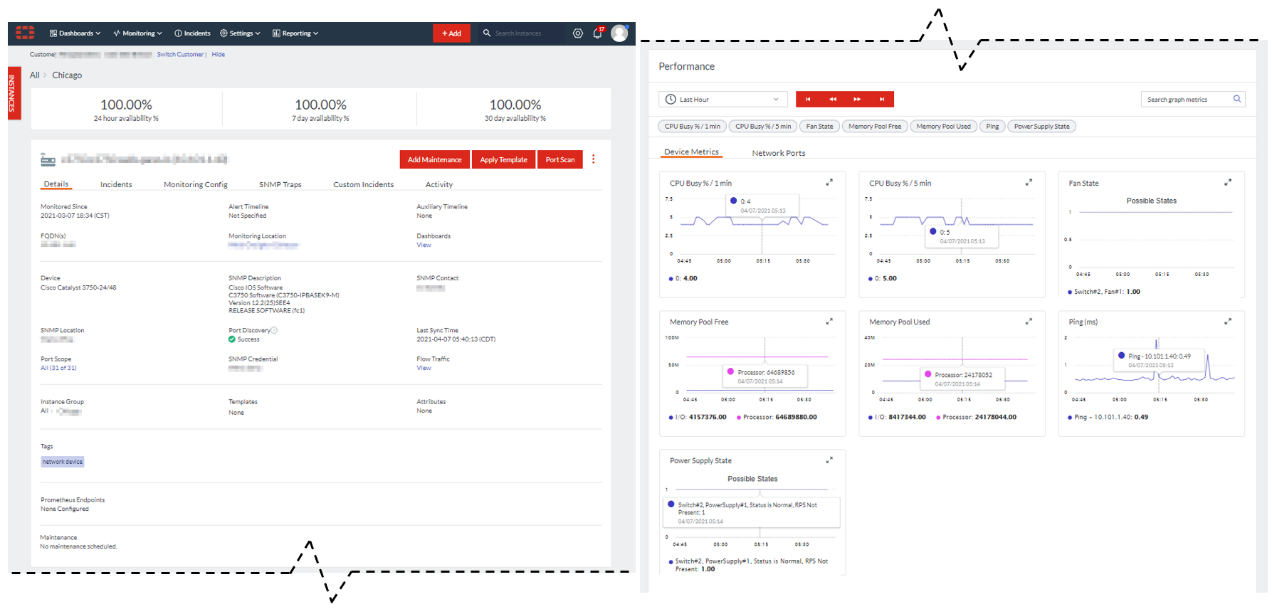Image resolution: width=1272 pixels, height=609 pixels.
Task: Click the notifications bell icon
Action: click(x=597, y=33)
